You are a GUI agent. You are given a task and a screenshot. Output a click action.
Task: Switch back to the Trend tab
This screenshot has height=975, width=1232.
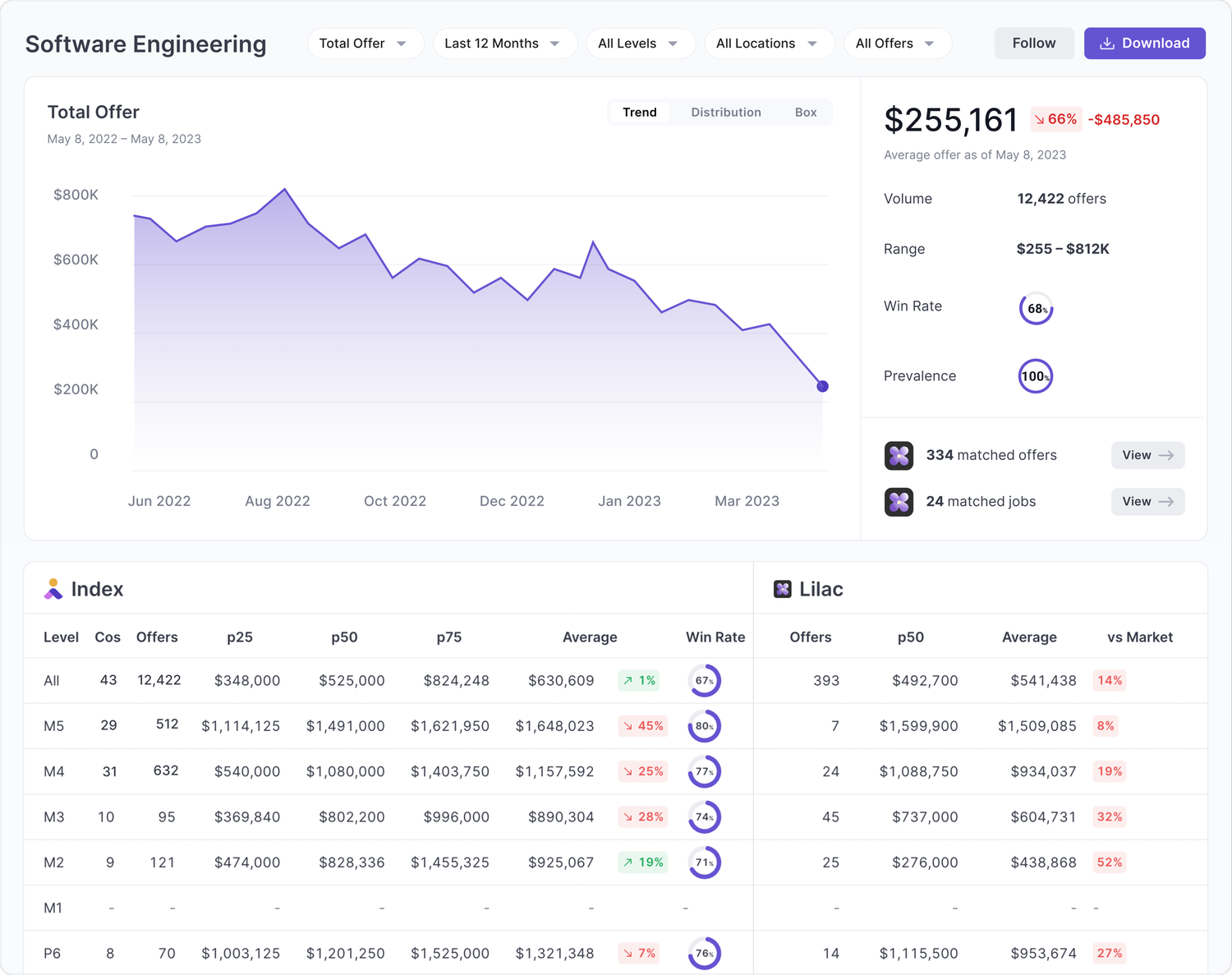639,112
